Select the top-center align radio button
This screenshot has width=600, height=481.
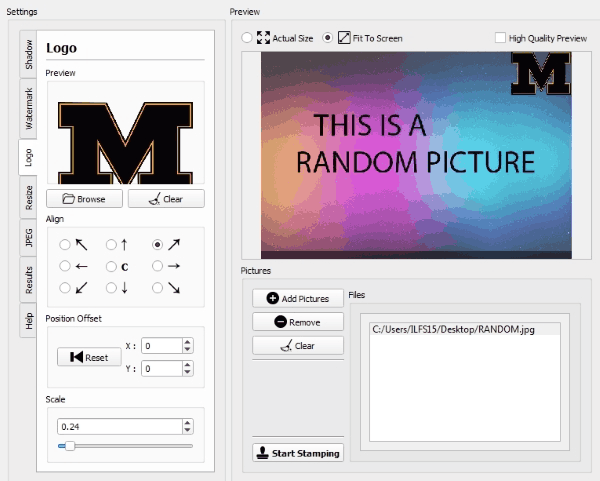111,245
